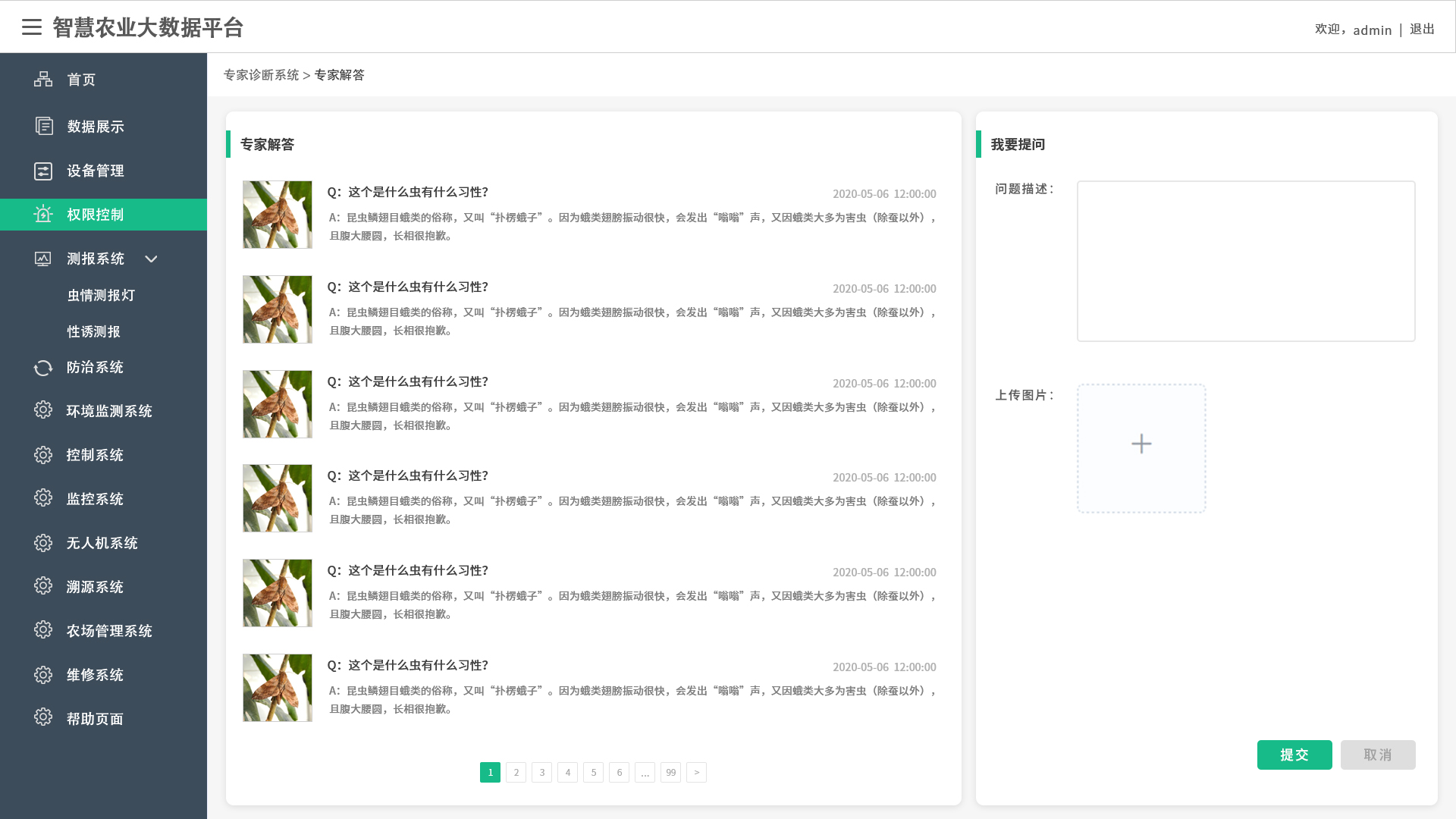Expand the pagination ellipsis button

point(645,772)
